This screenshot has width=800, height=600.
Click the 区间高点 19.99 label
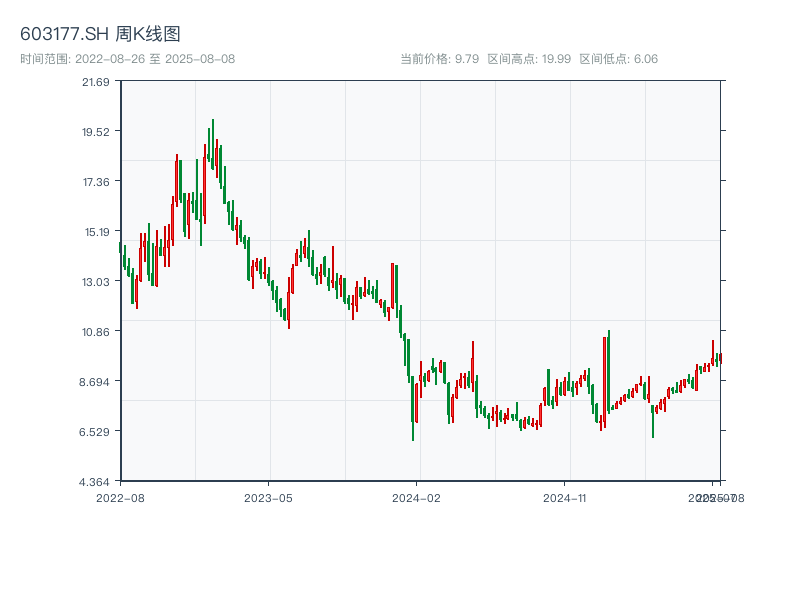529,59
